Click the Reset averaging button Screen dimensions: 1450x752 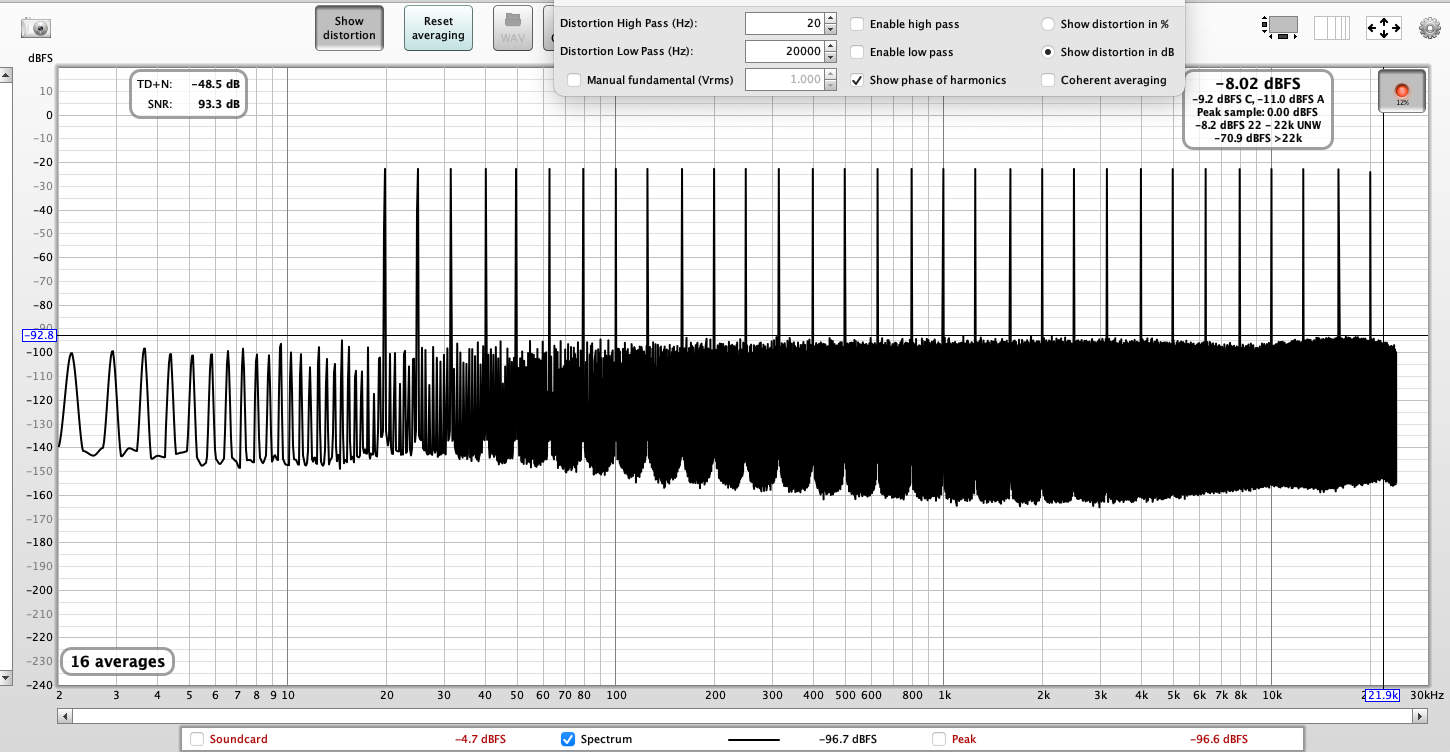[x=438, y=28]
